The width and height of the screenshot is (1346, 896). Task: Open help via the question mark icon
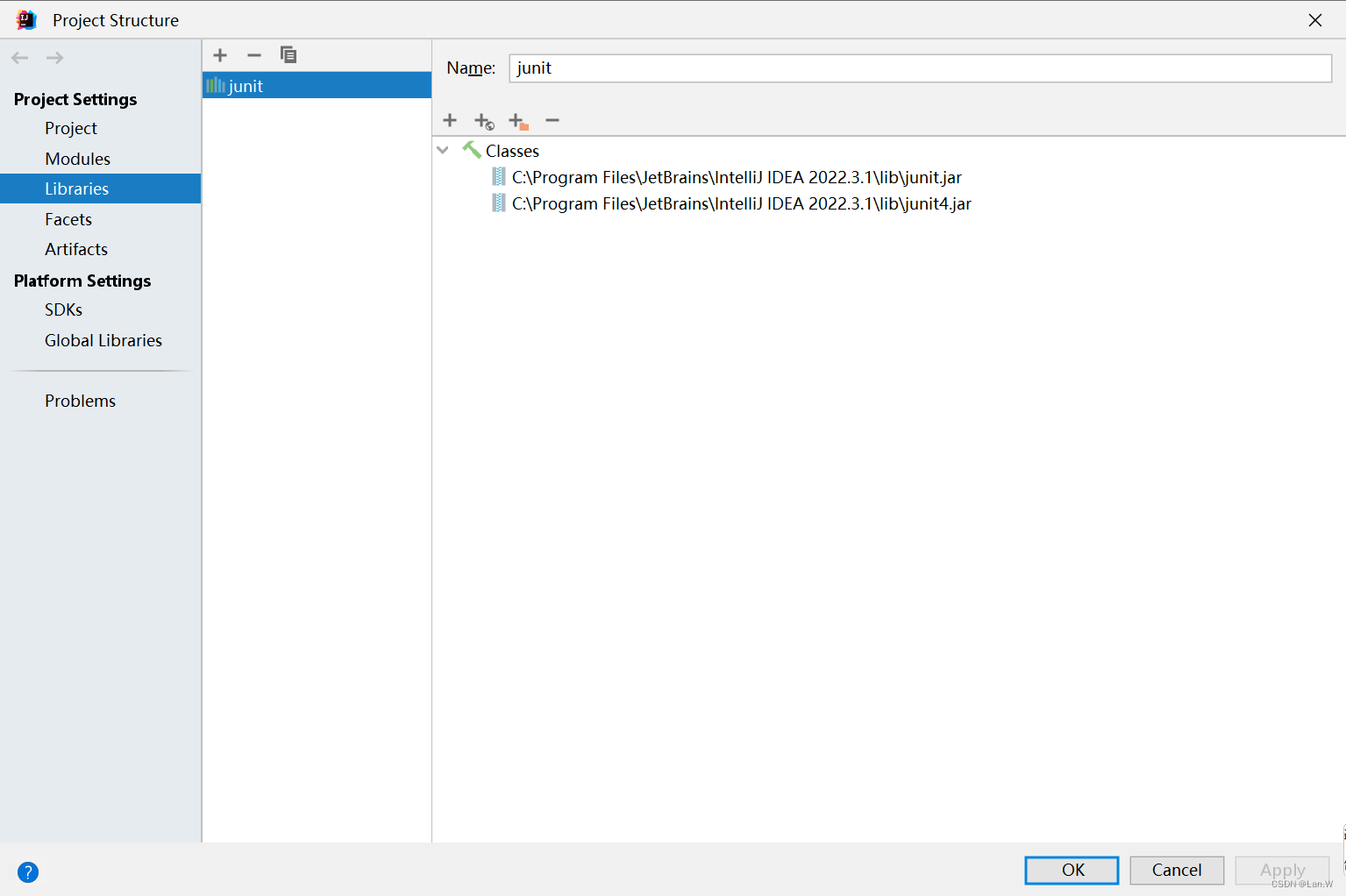27,871
